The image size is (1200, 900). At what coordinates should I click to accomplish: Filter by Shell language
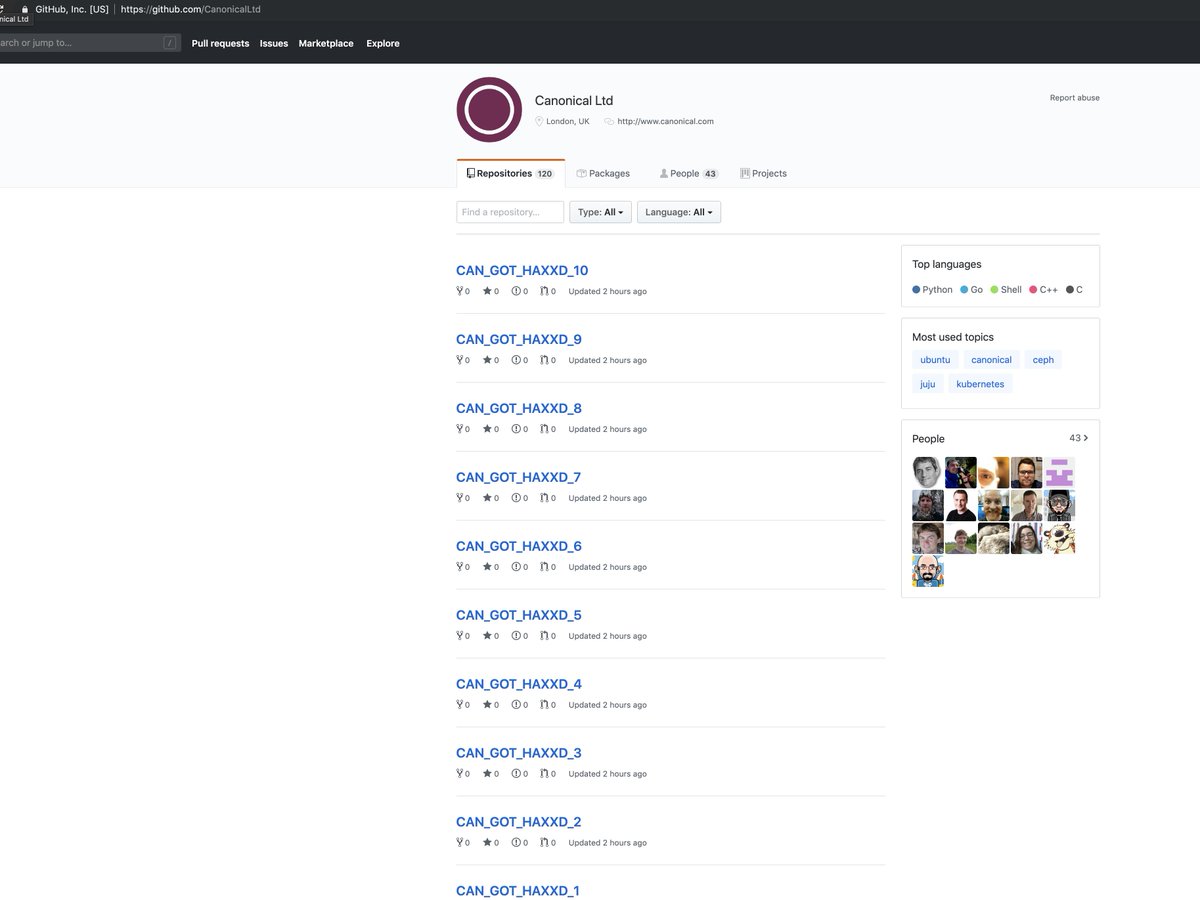[x=1006, y=290]
